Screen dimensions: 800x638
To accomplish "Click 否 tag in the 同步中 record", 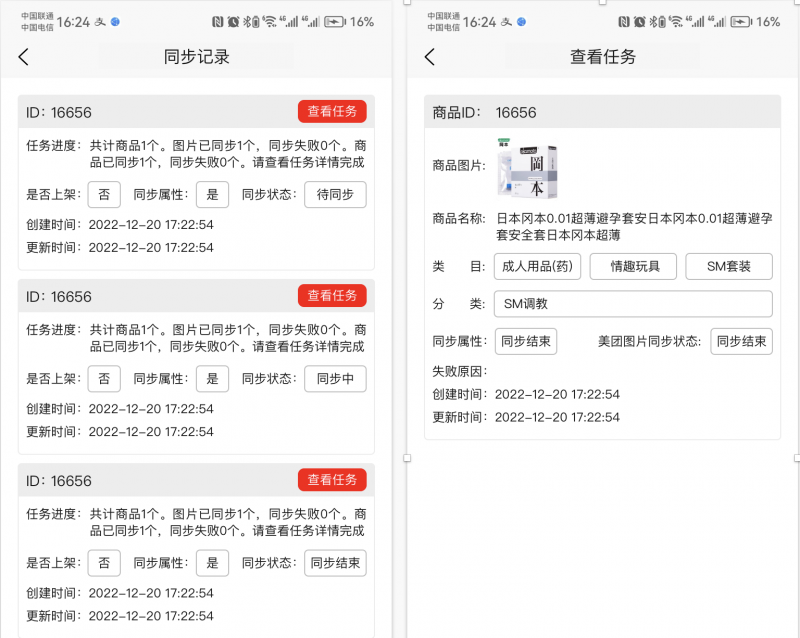I will pos(104,379).
